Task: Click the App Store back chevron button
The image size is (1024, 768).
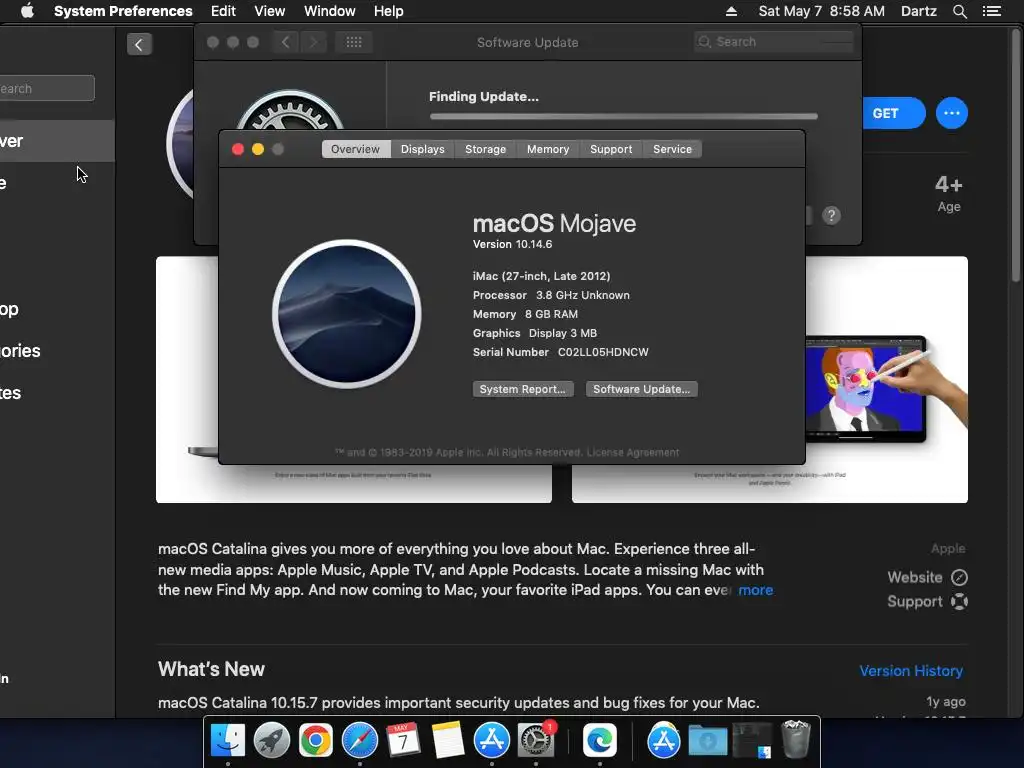Action: pos(139,44)
